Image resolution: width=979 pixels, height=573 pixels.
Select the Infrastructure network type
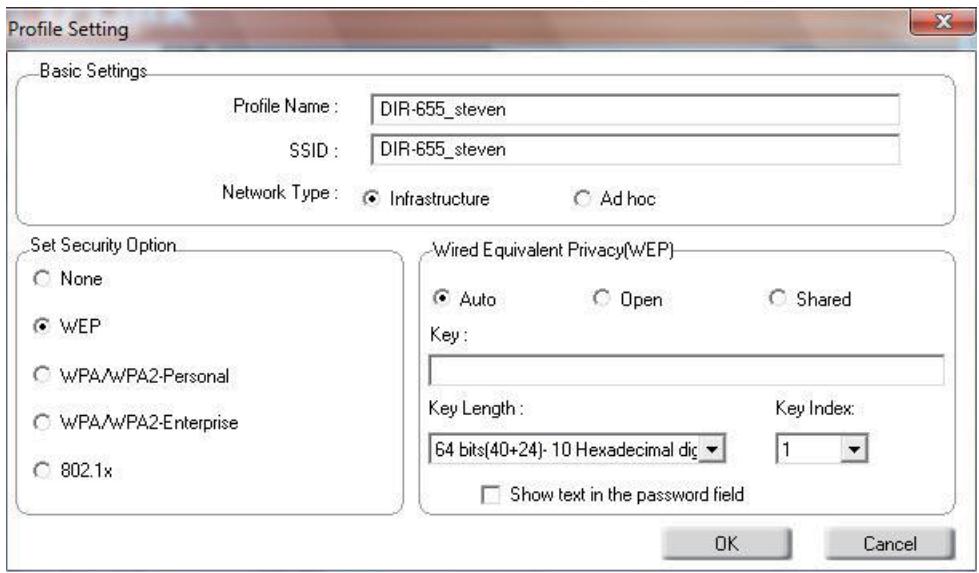pos(371,198)
